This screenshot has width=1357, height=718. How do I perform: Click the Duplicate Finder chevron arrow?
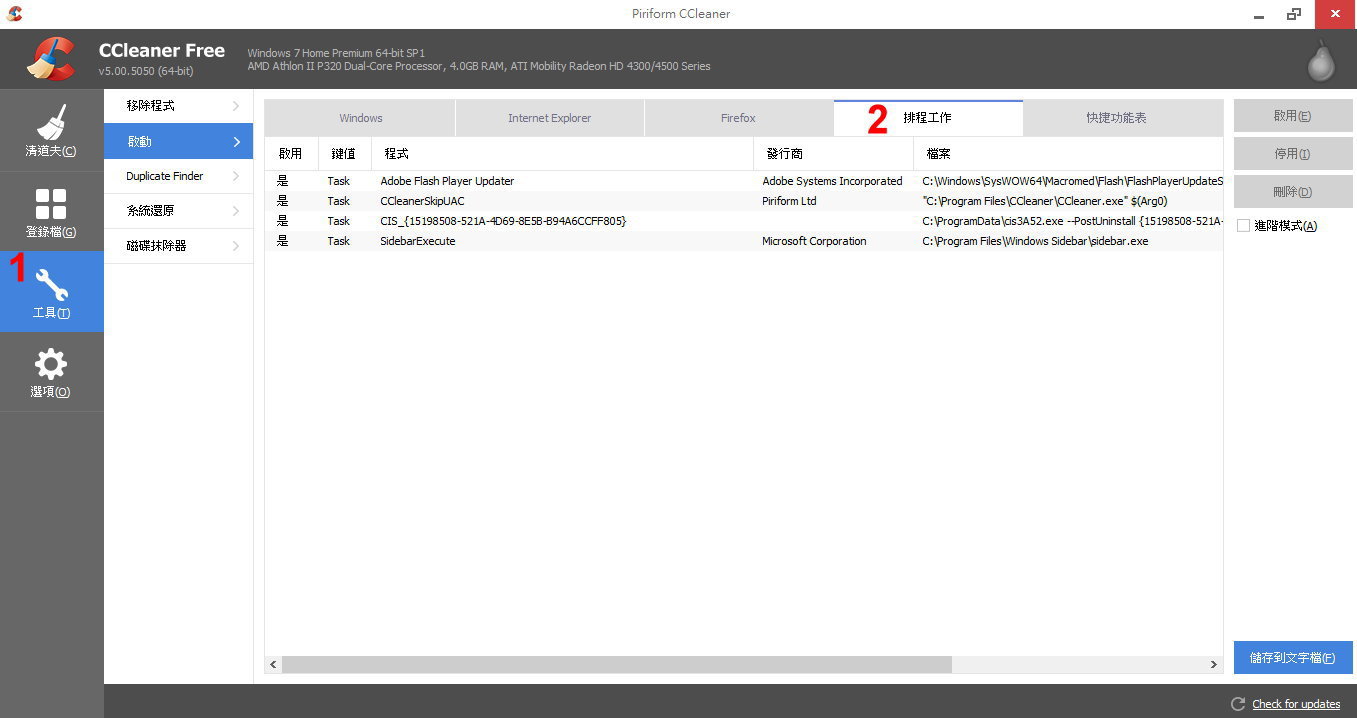tap(236, 176)
